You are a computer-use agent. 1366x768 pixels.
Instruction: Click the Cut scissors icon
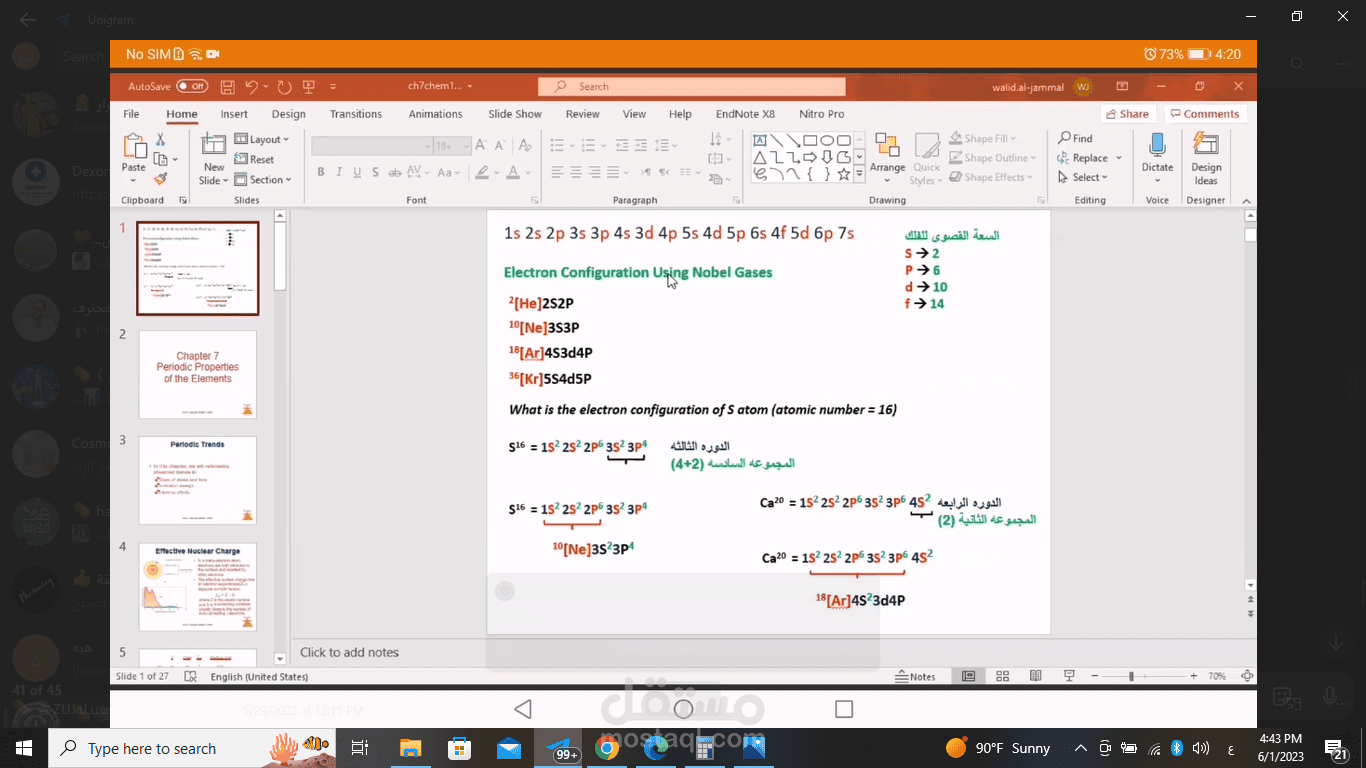160,140
